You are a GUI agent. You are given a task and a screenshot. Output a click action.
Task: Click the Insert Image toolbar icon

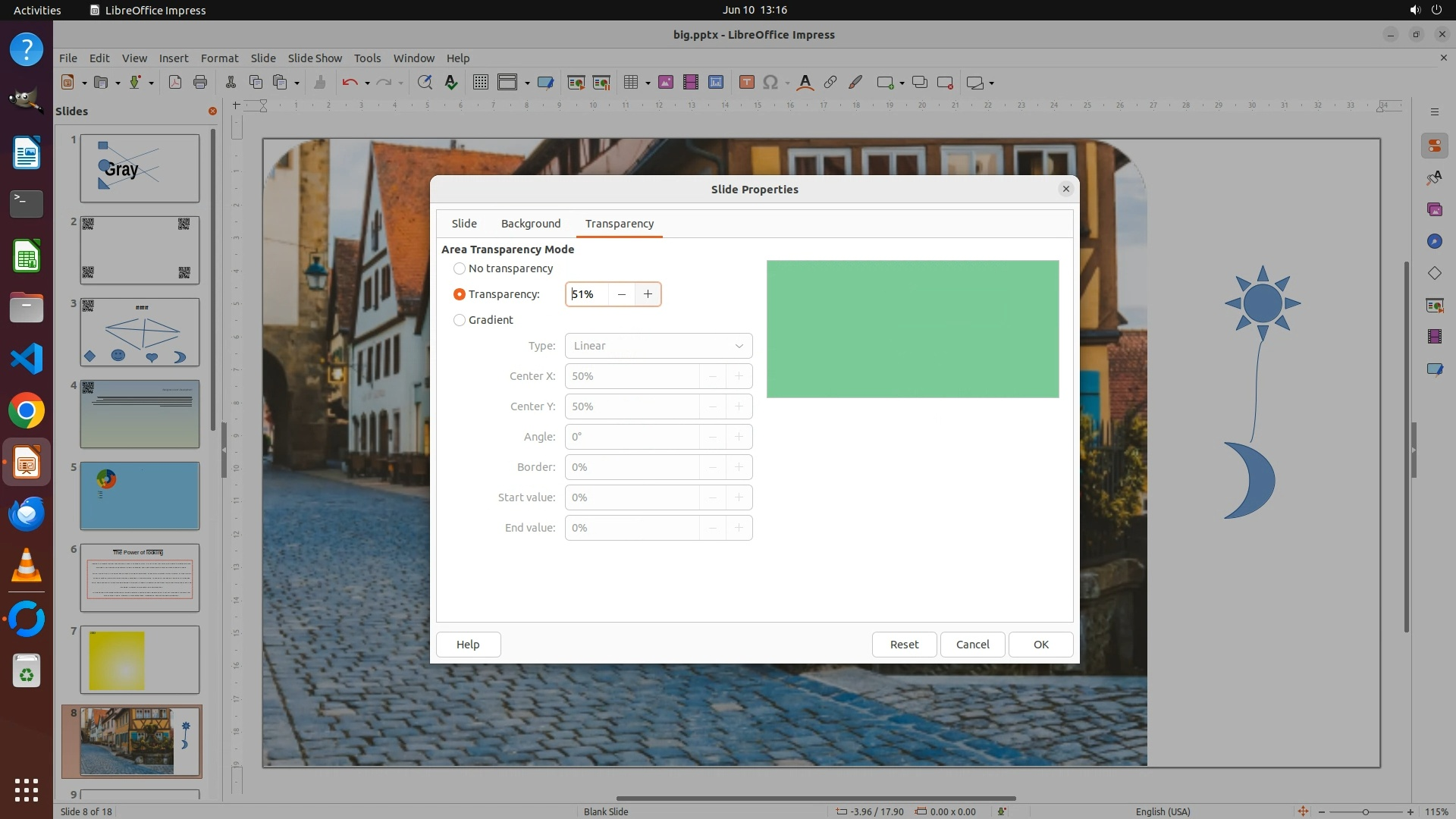pos(666,83)
